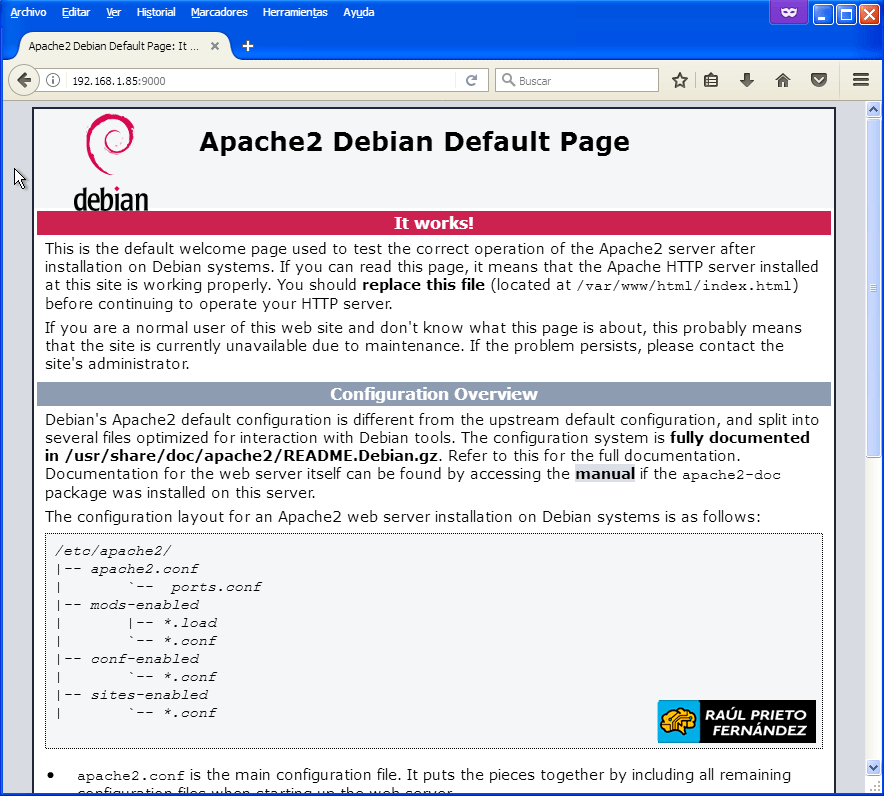This screenshot has height=796, width=884.
Task: Open a new tab with plus button
Action: (x=248, y=46)
